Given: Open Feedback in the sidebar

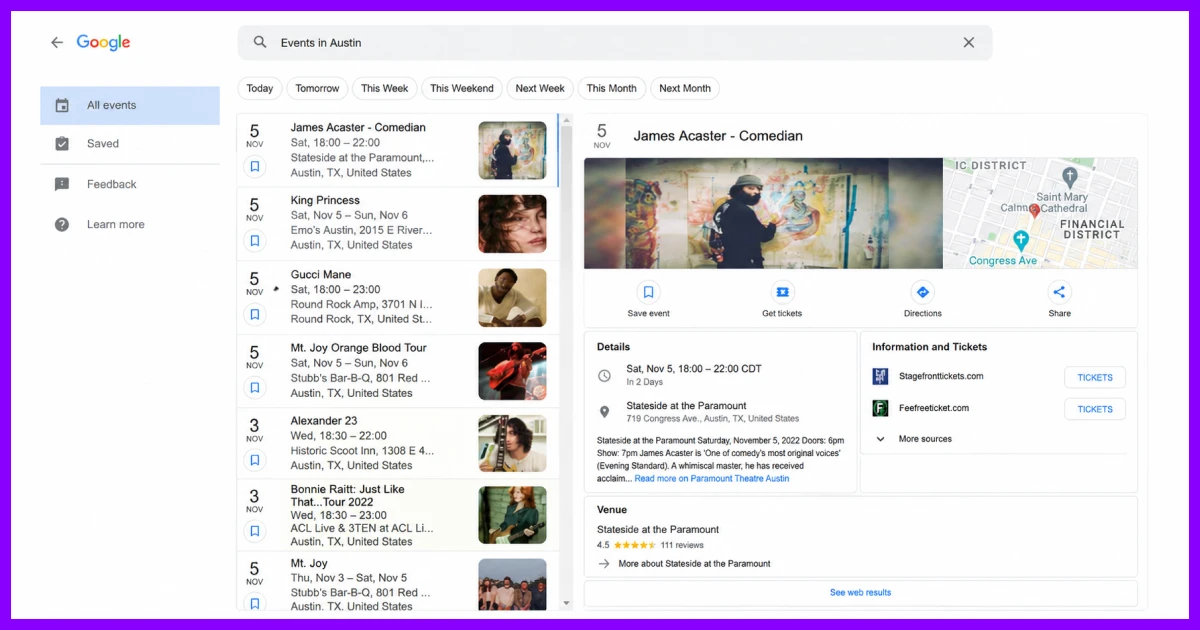Looking at the screenshot, I should (x=130, y=184).
